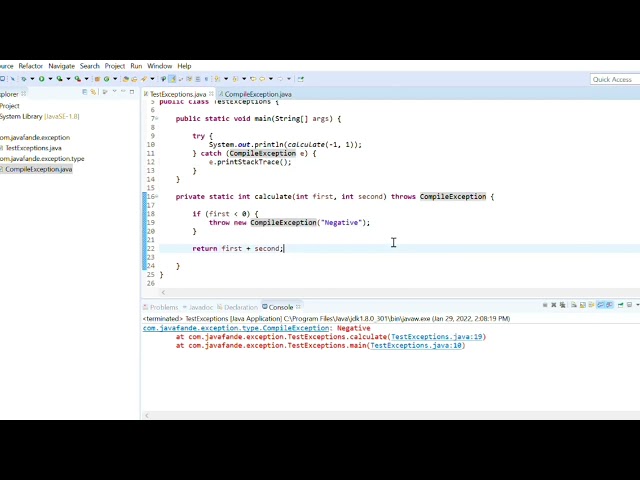Image resolution: width=640 pixels, height=480 pixels.
Task: Open the External Tools dropdown arrow
Action: click(x=87, y=79)
